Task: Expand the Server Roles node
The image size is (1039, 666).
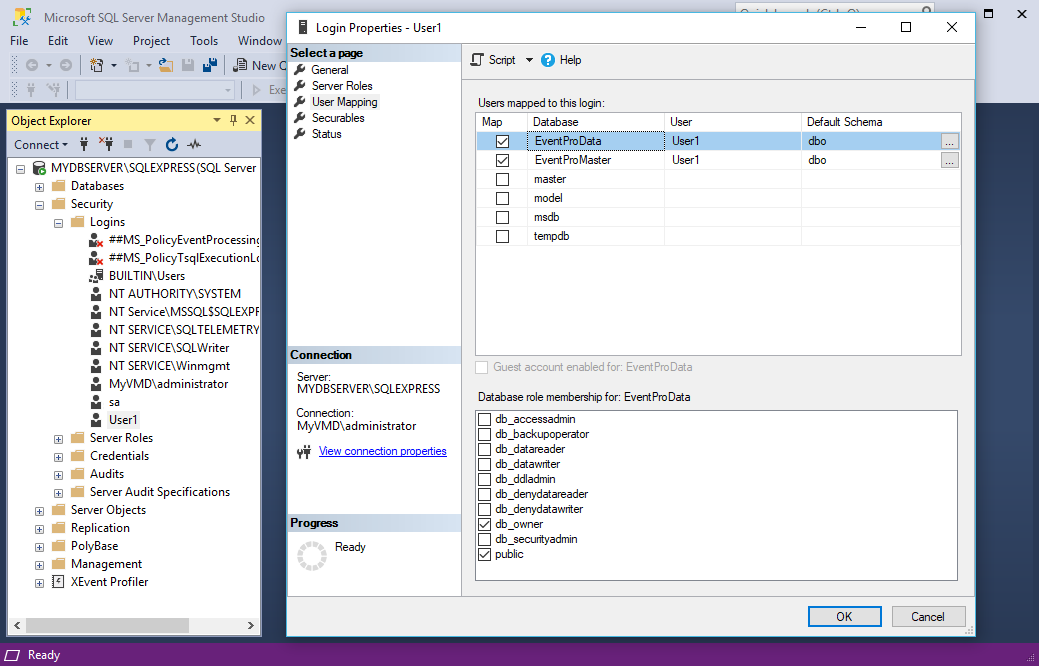Action: pyautogui.click(x=58, y=439)
